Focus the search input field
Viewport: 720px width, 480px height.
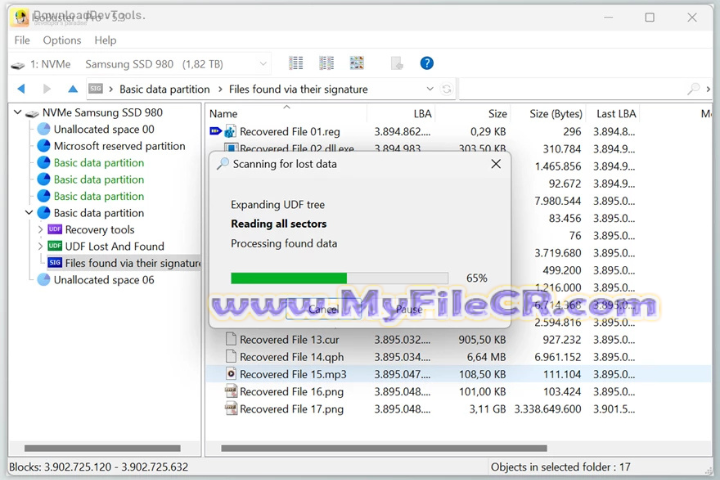572,89
